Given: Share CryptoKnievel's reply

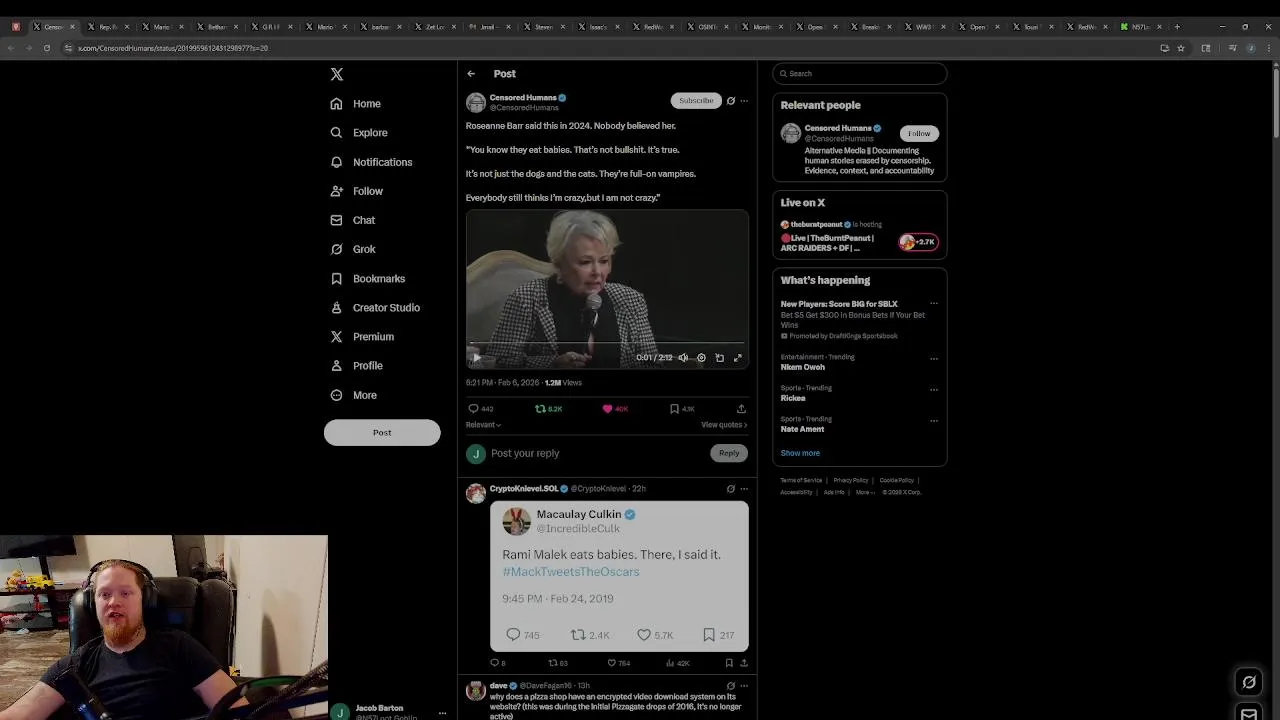Looking at the screenshot, I should (744, 663).
